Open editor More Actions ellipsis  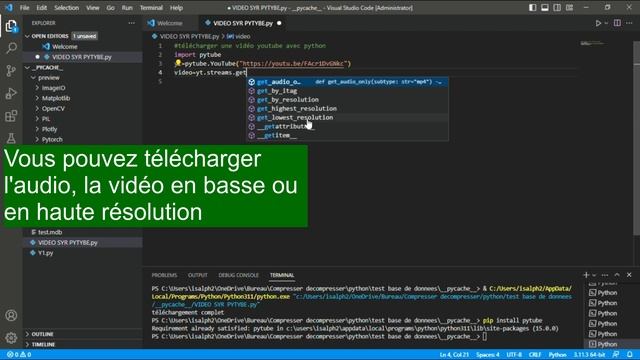[x=629, y=23]
